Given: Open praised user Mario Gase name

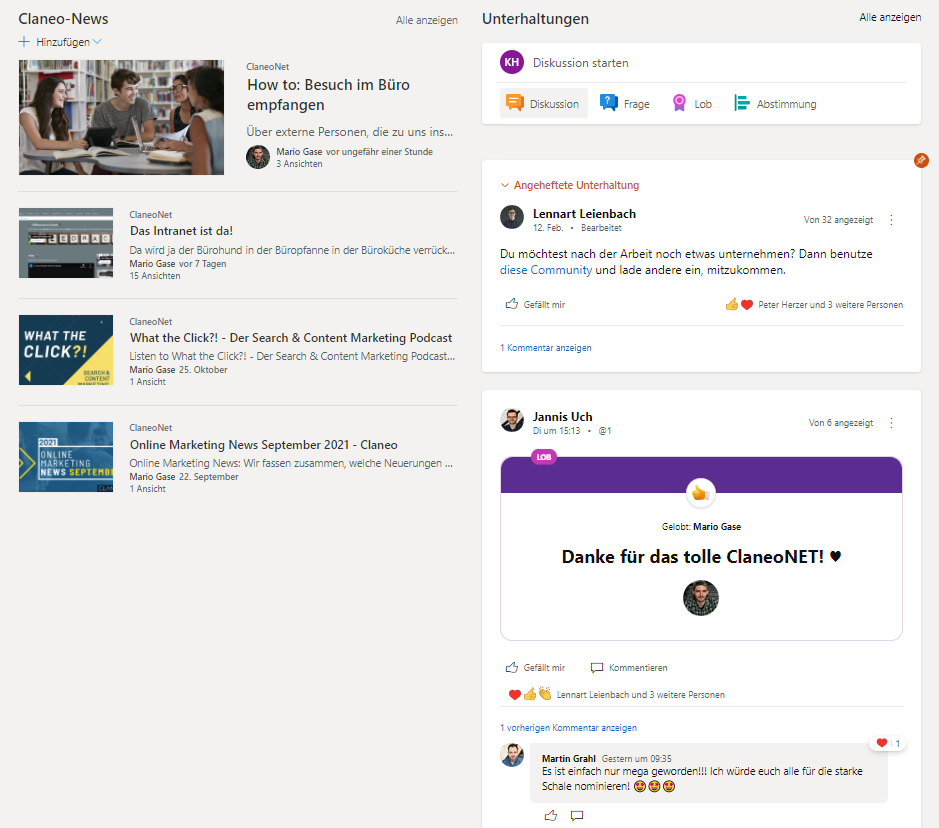Looking at the screenshot, I should click(x=717, y=527).
